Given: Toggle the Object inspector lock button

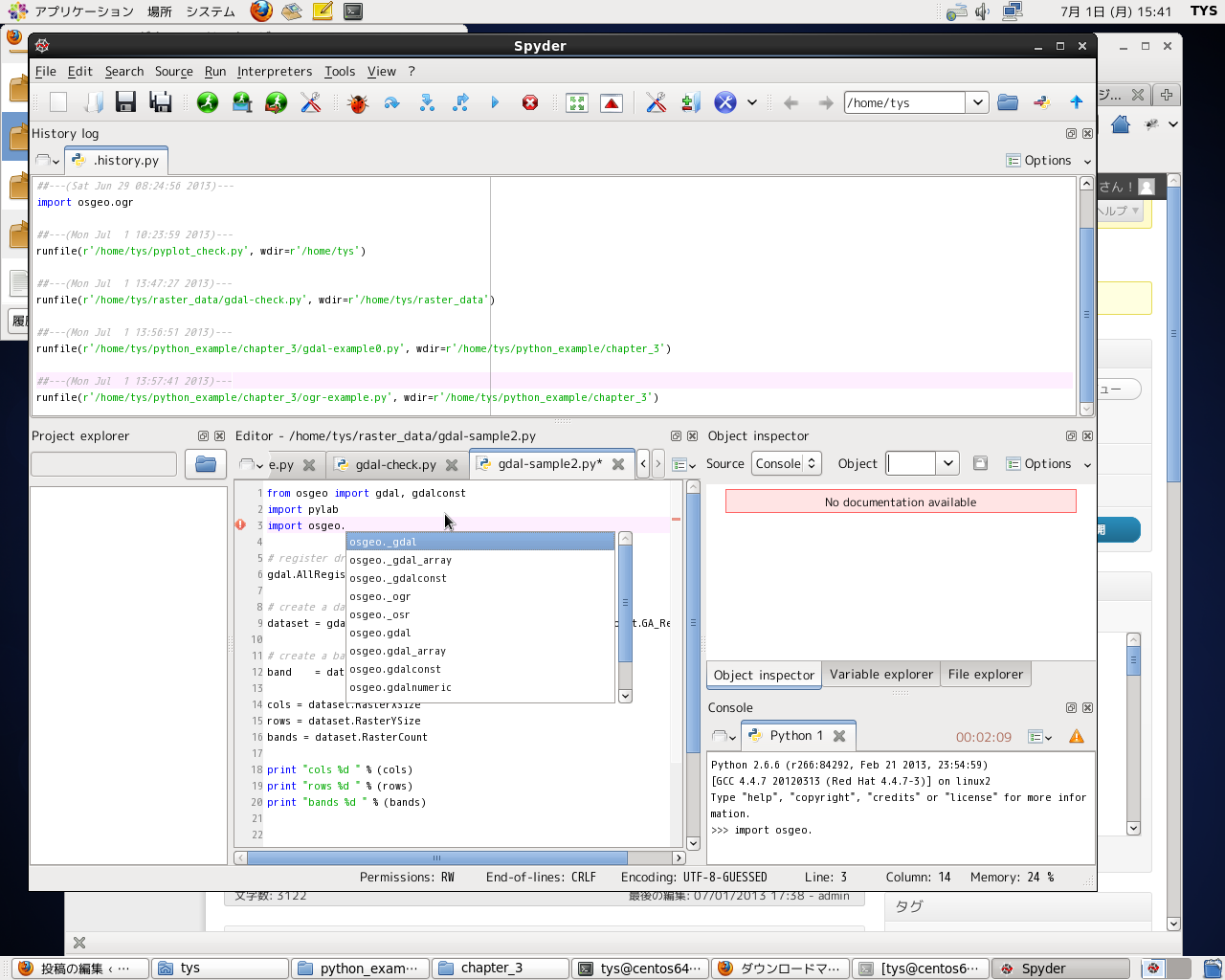Looking at the screenshot, I should click(980, 463).
